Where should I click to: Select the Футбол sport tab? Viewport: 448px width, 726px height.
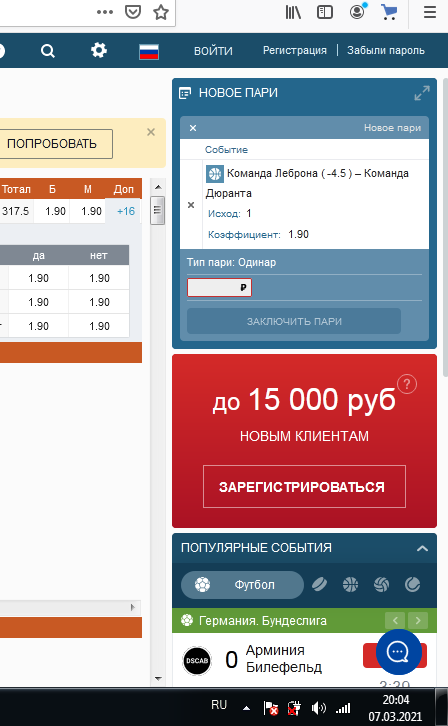(242, 585)
